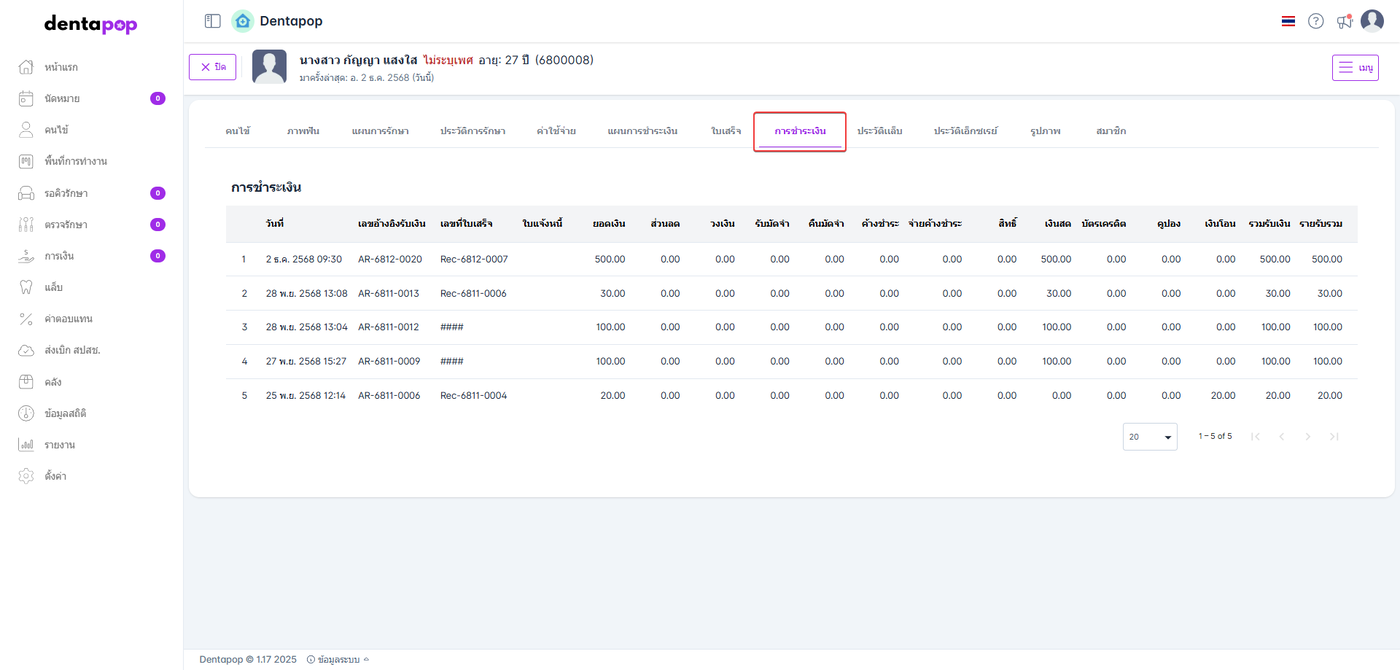Switch language using Thai flag icon
The height and width of the screenshot is (670, 1400).
(x=1288, y=21)
